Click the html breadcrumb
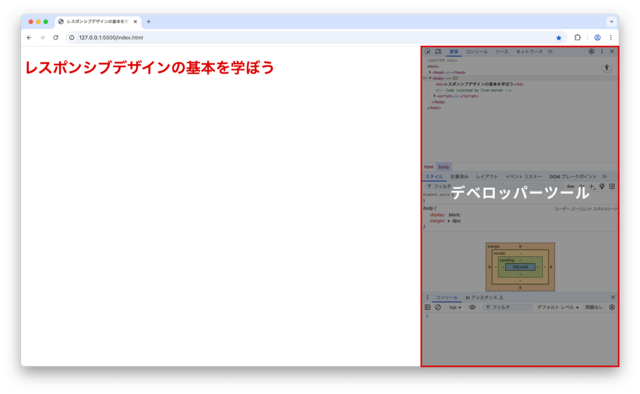 (x=429, y=167)
